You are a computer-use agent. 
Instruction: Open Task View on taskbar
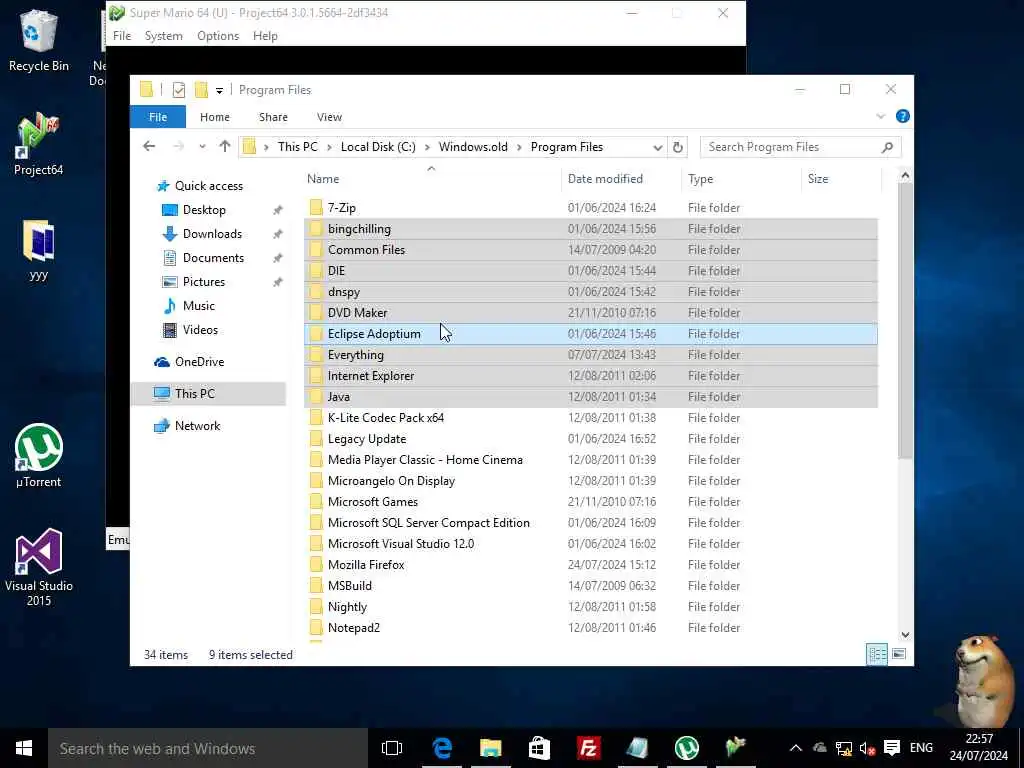coord(392,748)
